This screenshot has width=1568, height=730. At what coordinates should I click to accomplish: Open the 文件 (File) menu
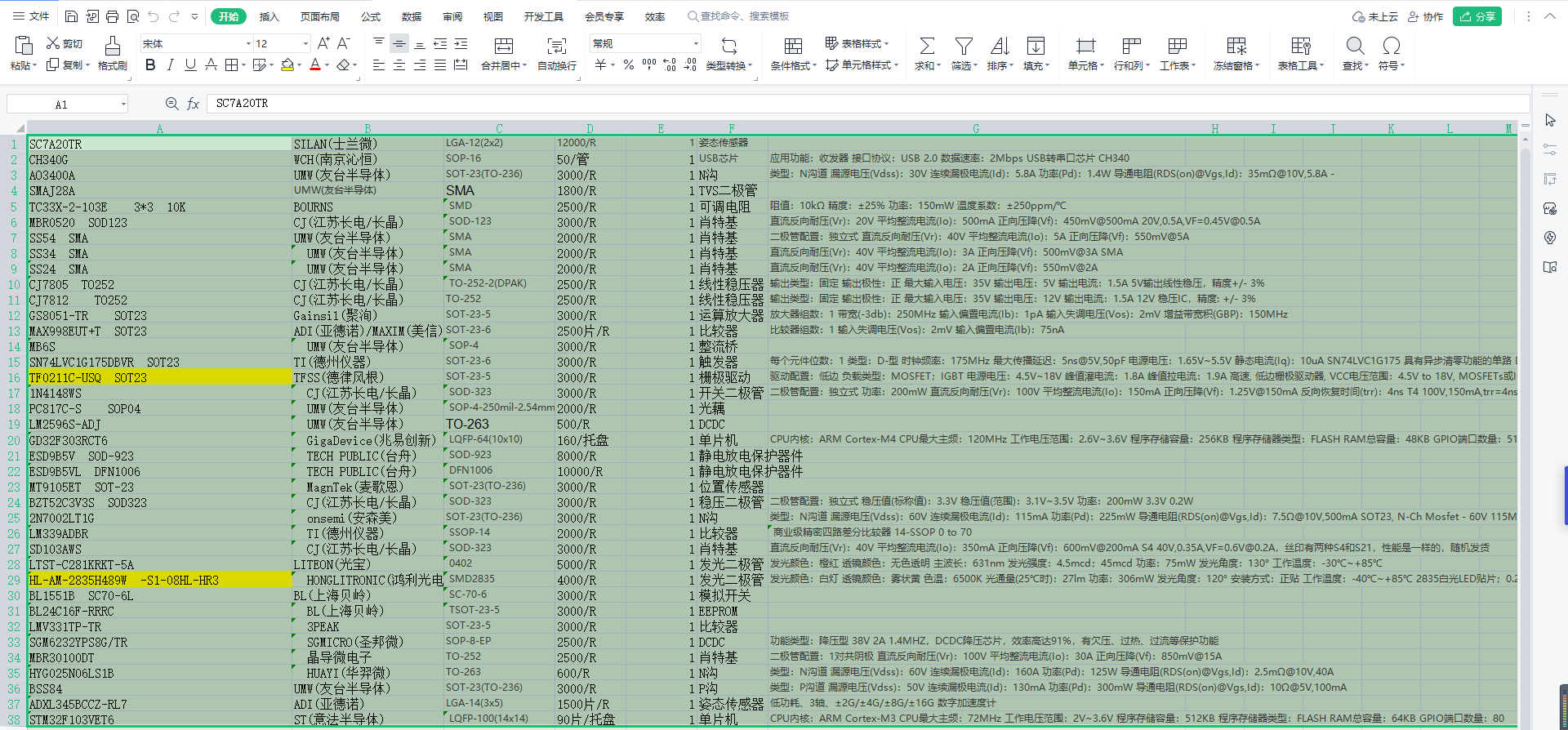click(x=31, y=16)
